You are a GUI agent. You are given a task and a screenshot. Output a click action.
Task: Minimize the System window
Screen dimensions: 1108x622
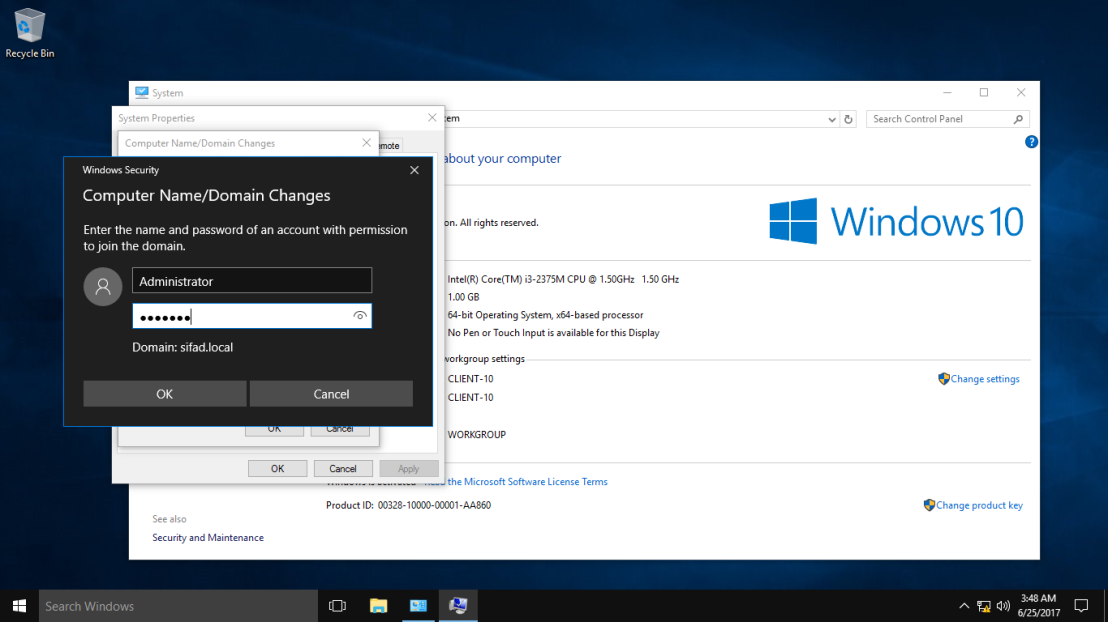[947, 93]
